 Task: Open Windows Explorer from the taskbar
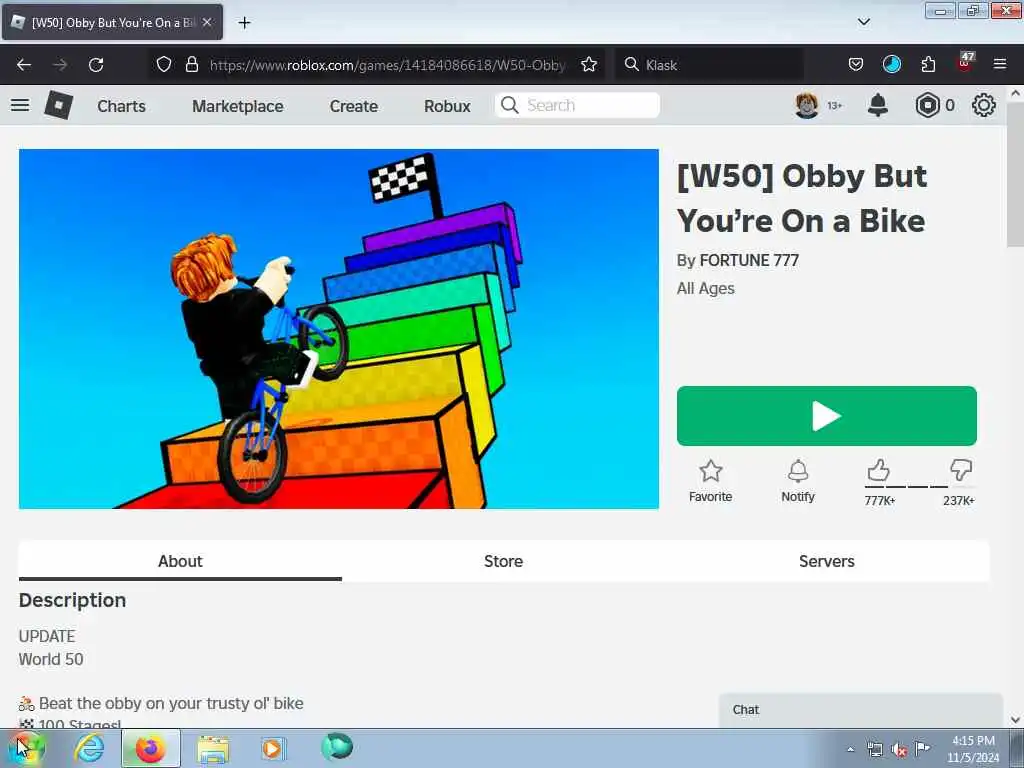coord(213,749)
